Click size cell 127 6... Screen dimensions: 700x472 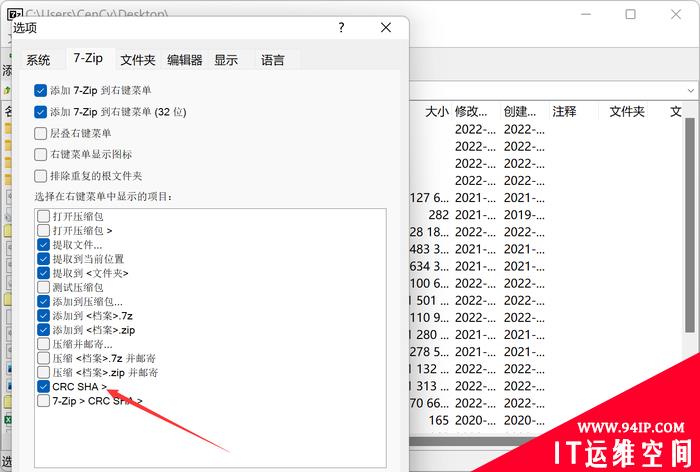click(x=429, y=198)
